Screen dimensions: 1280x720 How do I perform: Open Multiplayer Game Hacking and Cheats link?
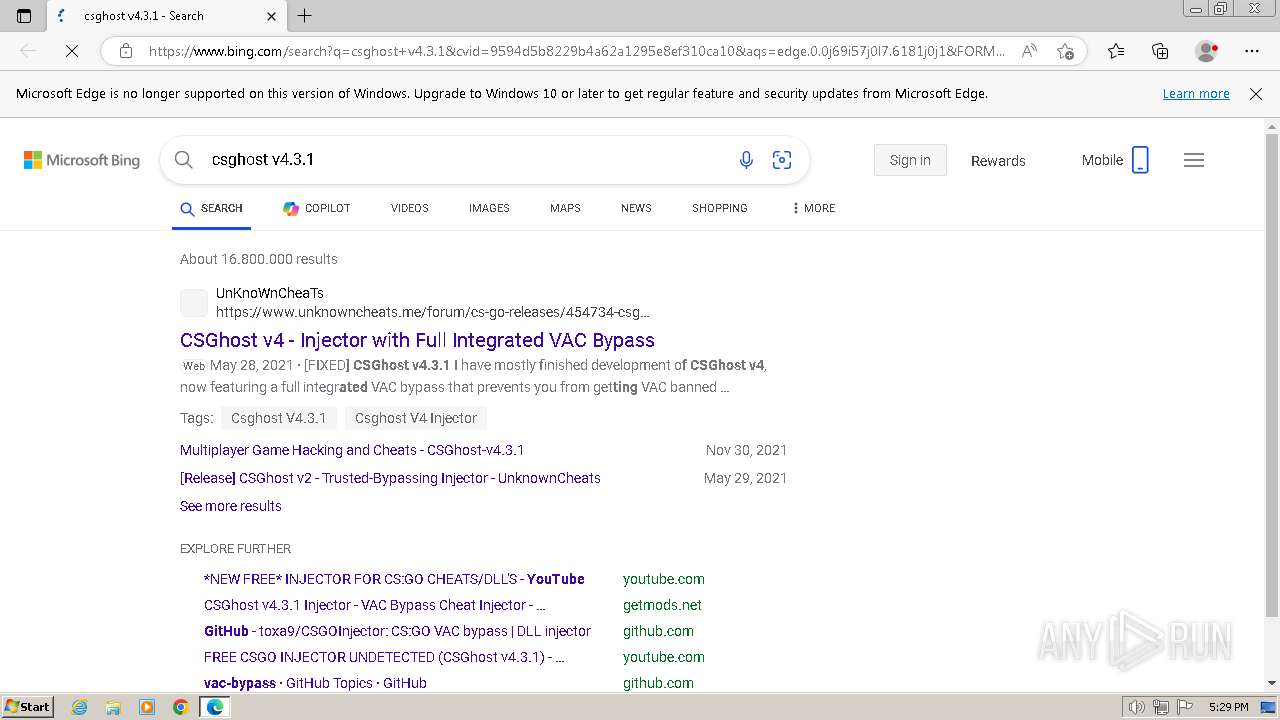coord(352,450)
